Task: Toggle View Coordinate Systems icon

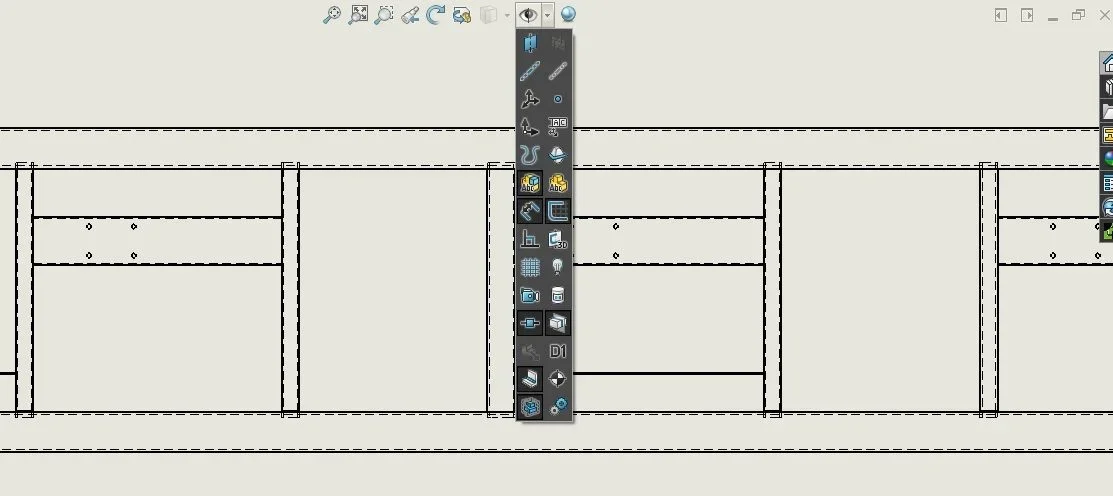Action: (x=530, y=127)
